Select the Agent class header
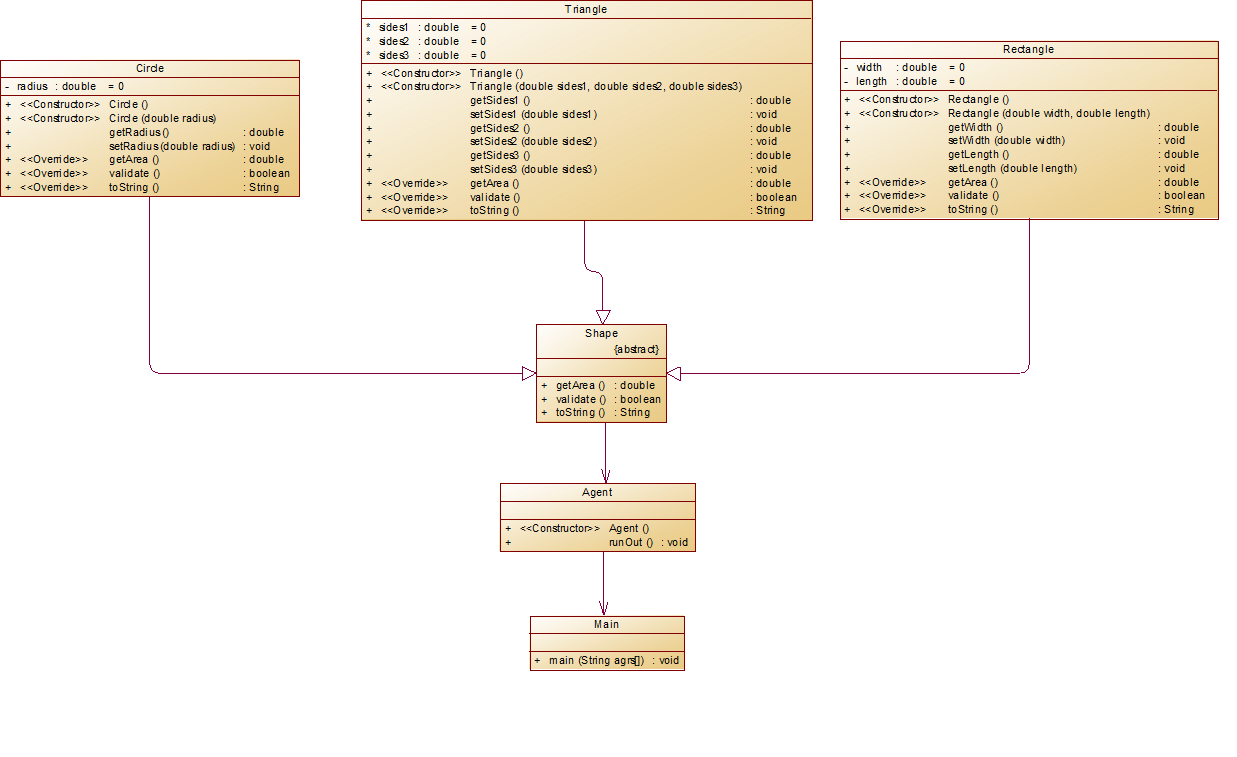The width and height of the screenshot is (1237, 757). click(x=597, y=492)
